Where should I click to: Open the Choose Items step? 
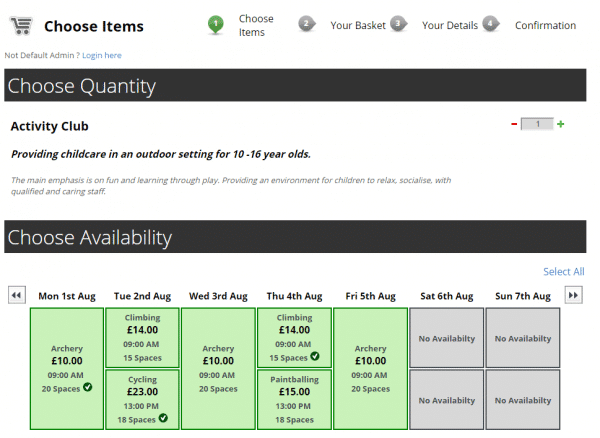pos(256,25)
